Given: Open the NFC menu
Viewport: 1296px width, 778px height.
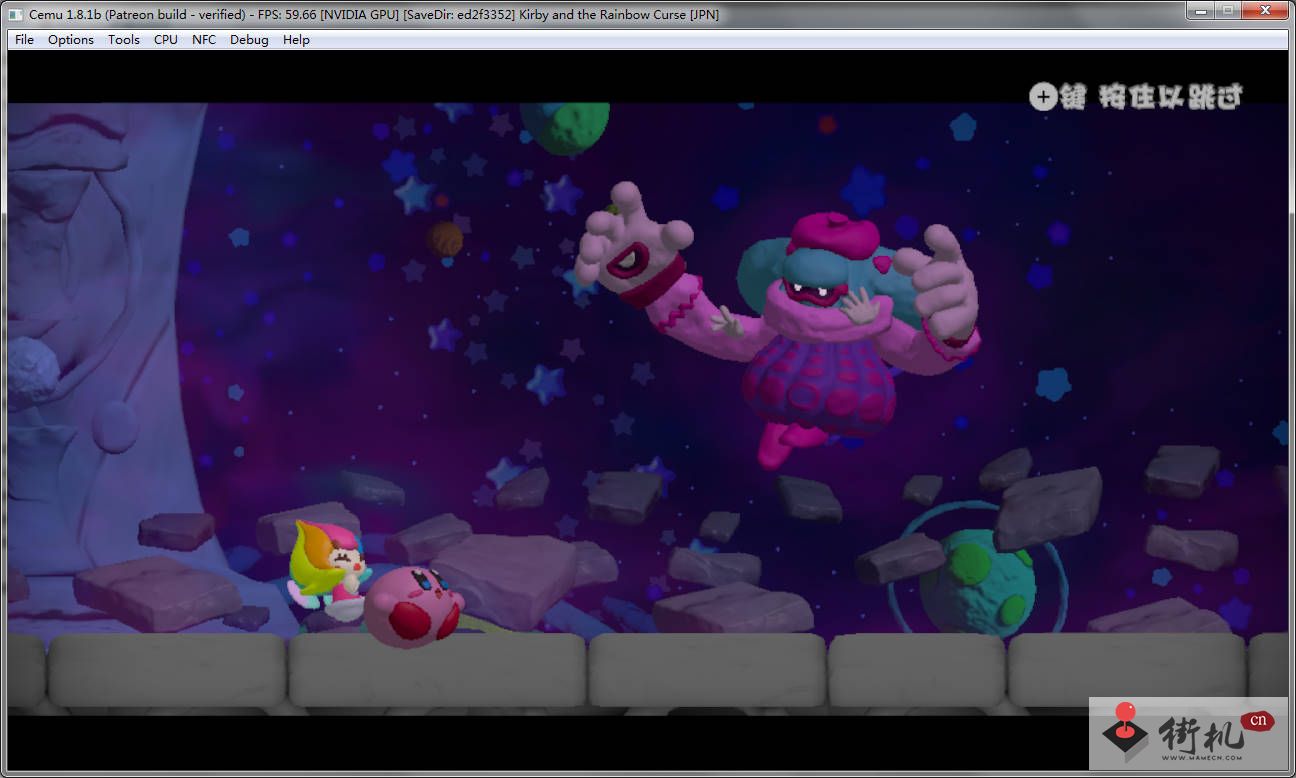Looking at the screenshot, I should [x=204, y=40].
